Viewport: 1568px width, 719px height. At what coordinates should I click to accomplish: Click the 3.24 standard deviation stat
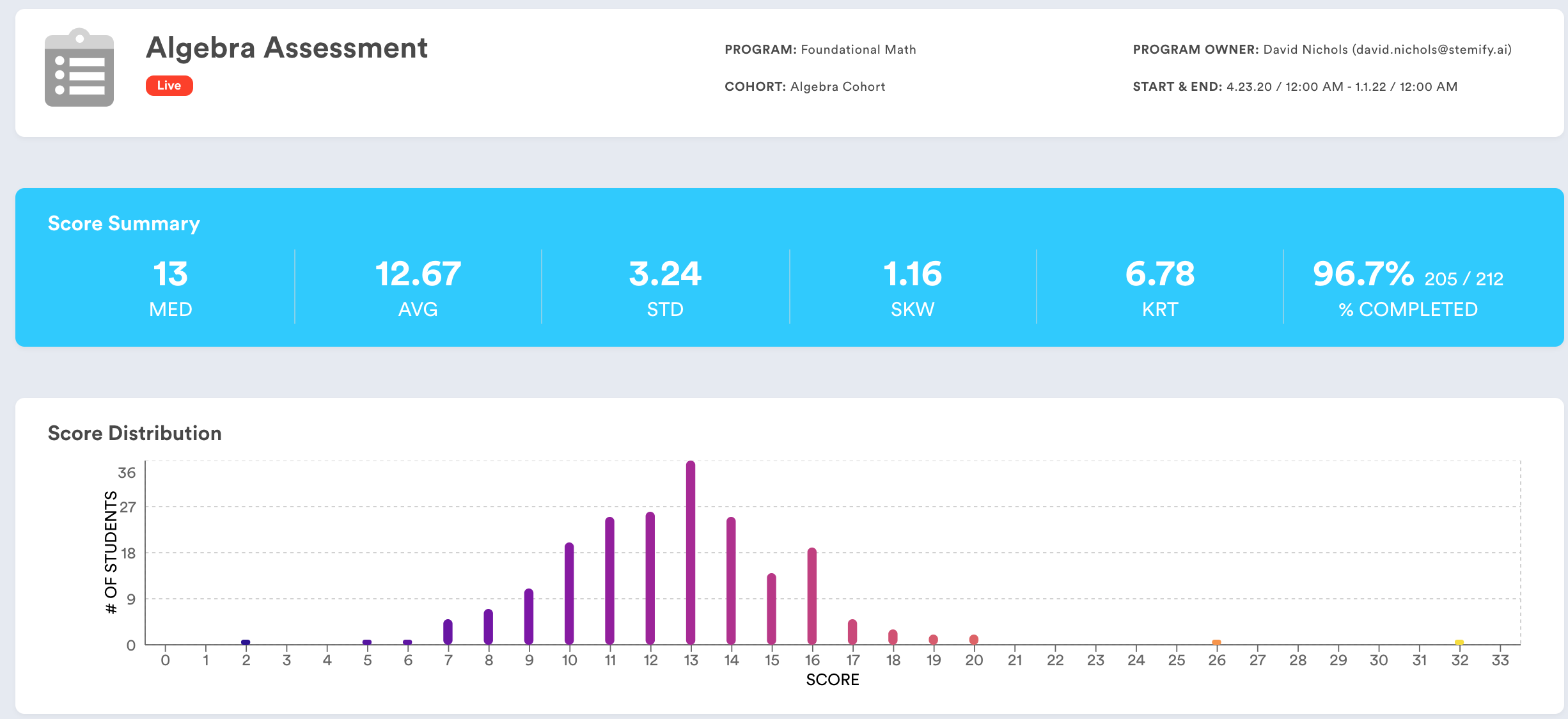point(665,274)
